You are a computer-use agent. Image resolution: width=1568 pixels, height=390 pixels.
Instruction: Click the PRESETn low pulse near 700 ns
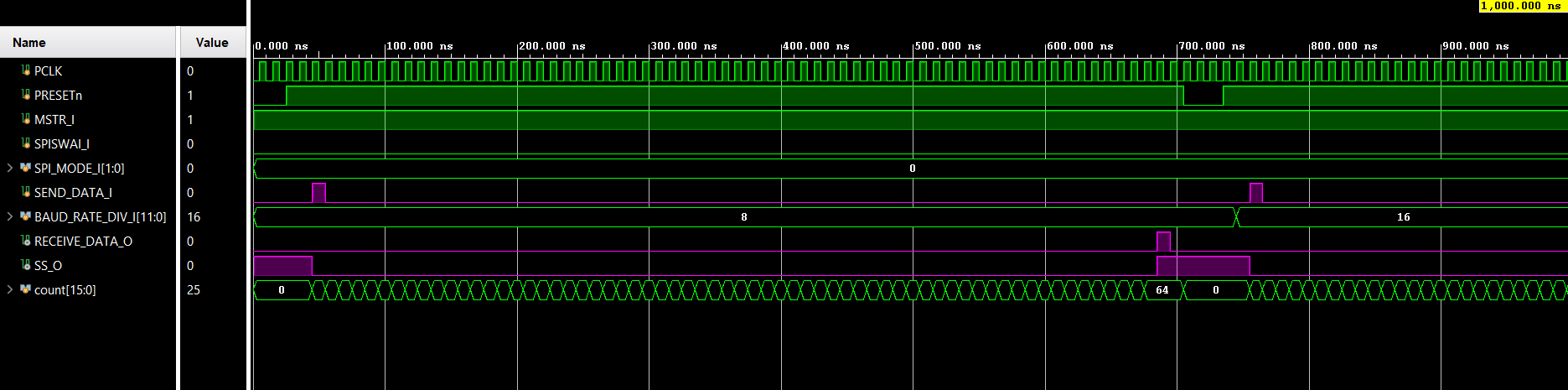click(x=1203, y=96)
